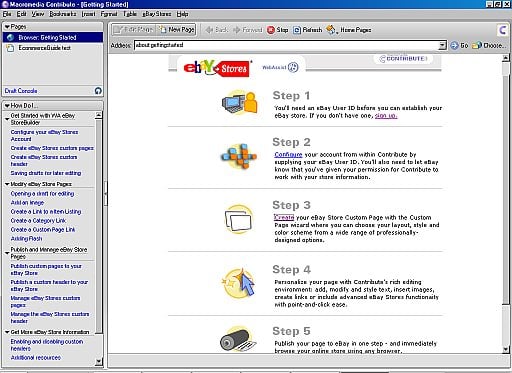Screen dimensions: 512x373
Task: Open Create a Link to an Item Listing
Action: pyautogui.click(x=46, y=212)
